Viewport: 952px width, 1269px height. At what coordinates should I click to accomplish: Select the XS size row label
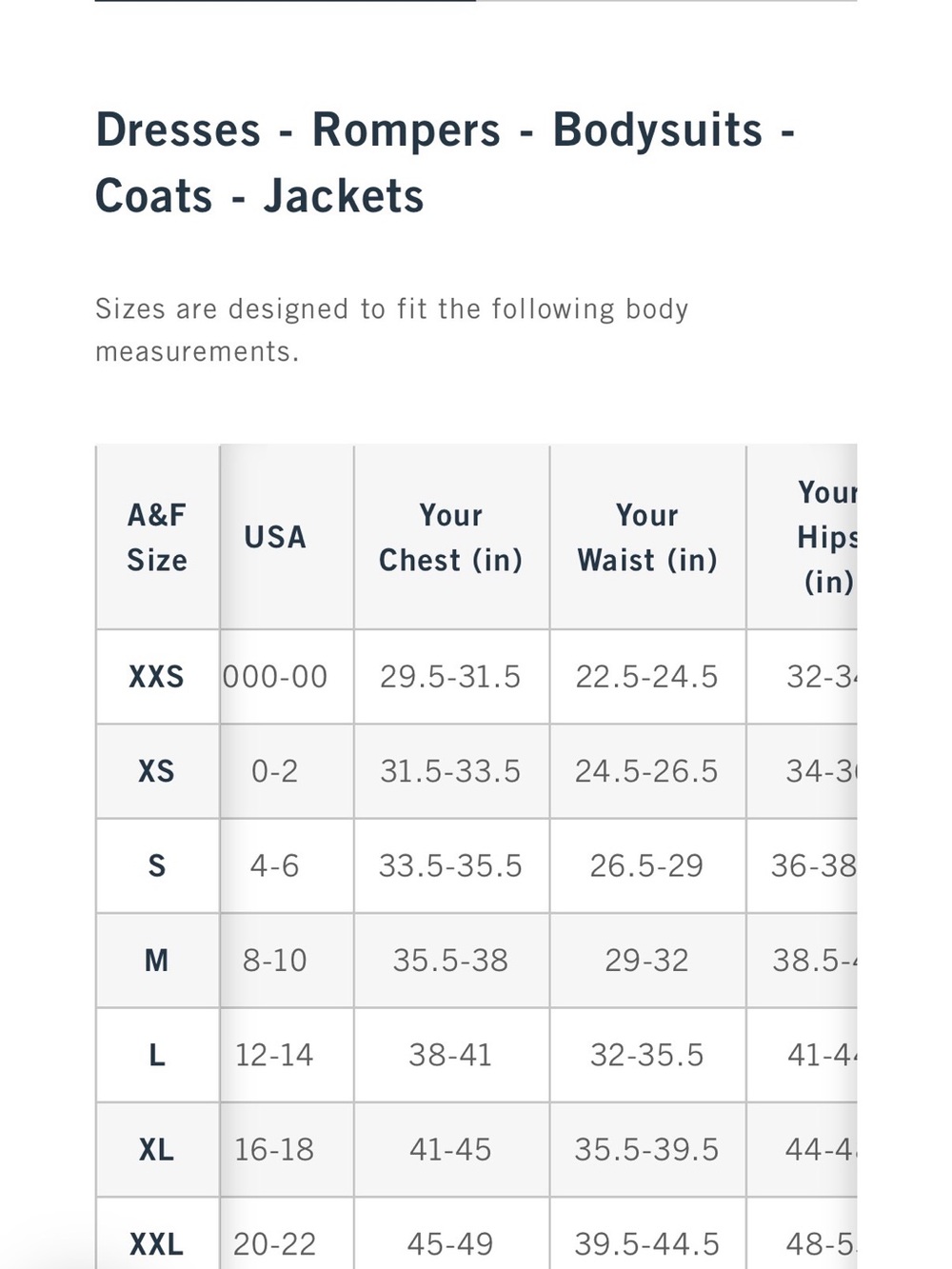point(157,771)
